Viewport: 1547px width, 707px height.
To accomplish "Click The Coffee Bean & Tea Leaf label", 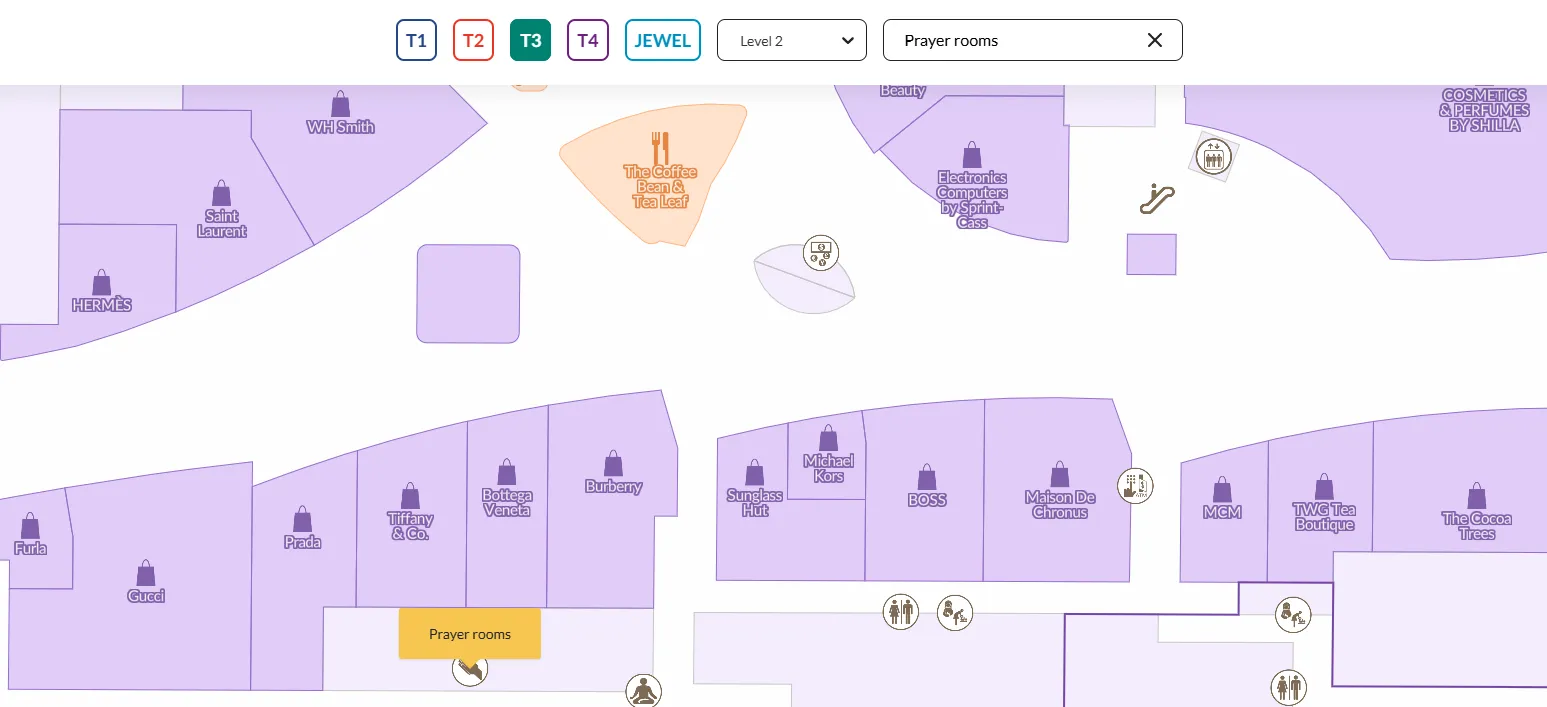I will 660,187.
